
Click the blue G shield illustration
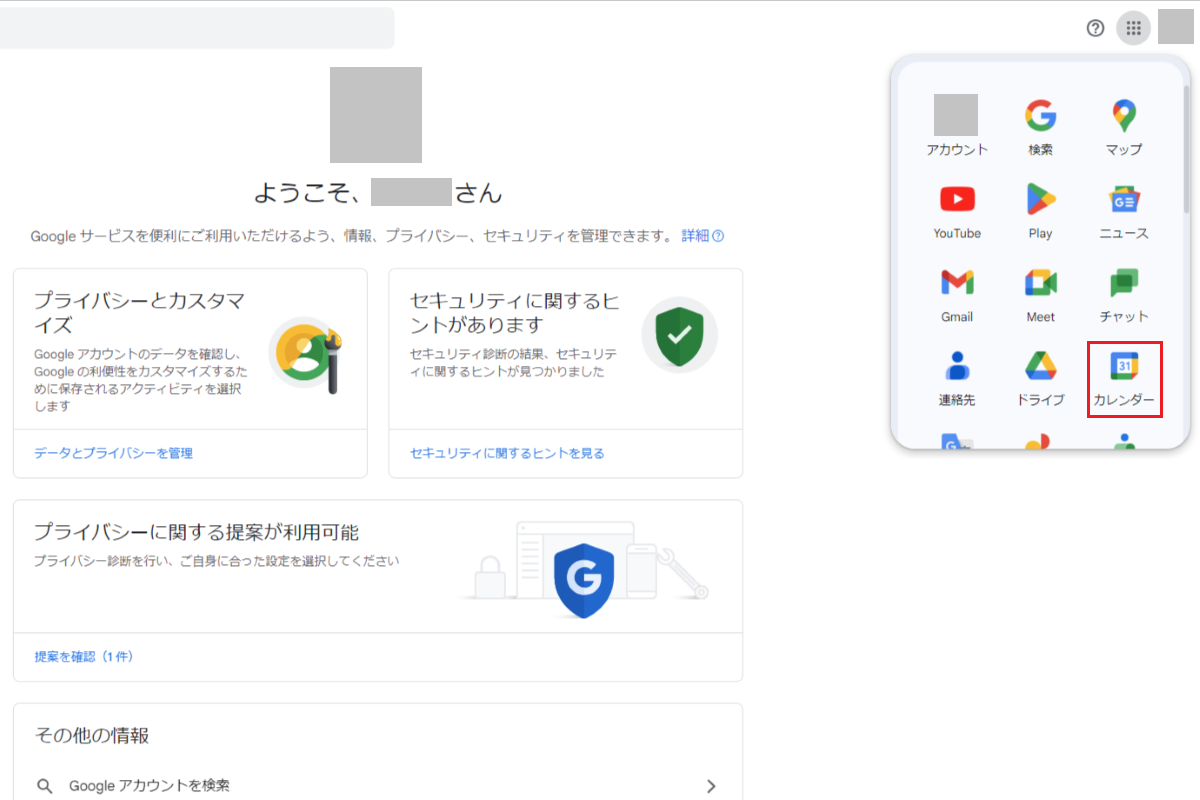pyautogui.click(x=583, y=579)
